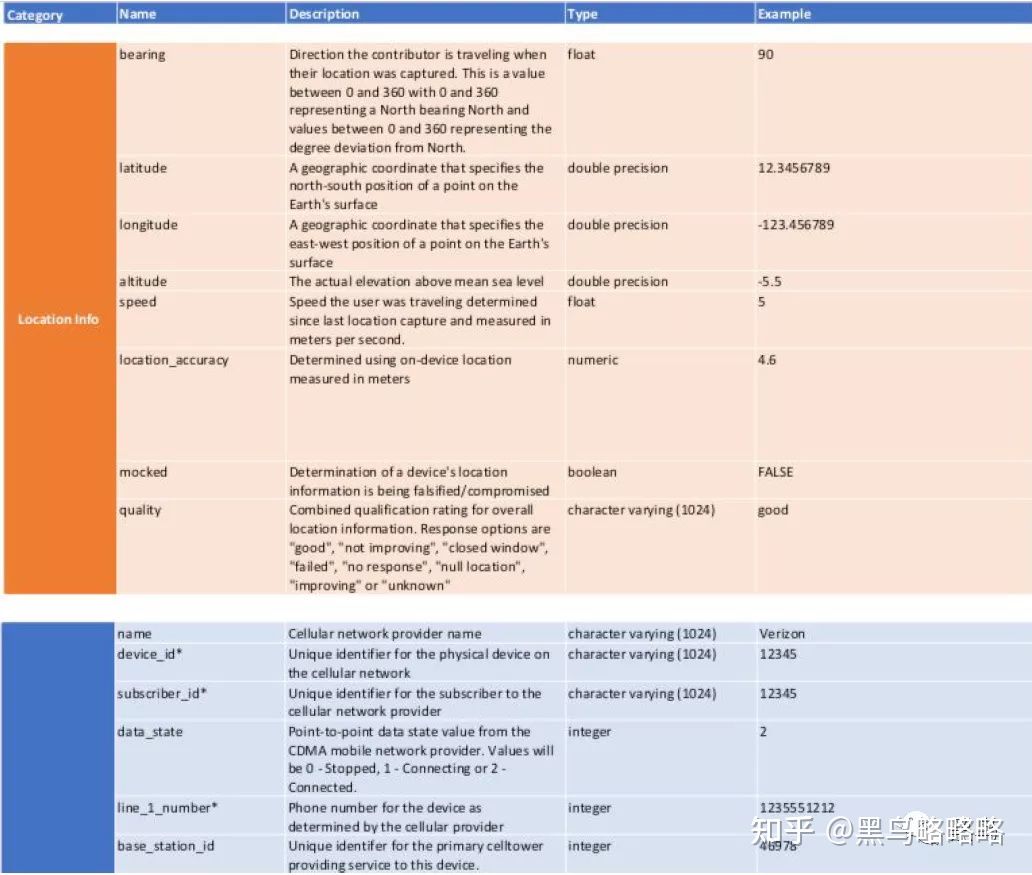Click 'Cellular network provider name' description
This screenshot has height=875, width=1032.
click(384, 634)
